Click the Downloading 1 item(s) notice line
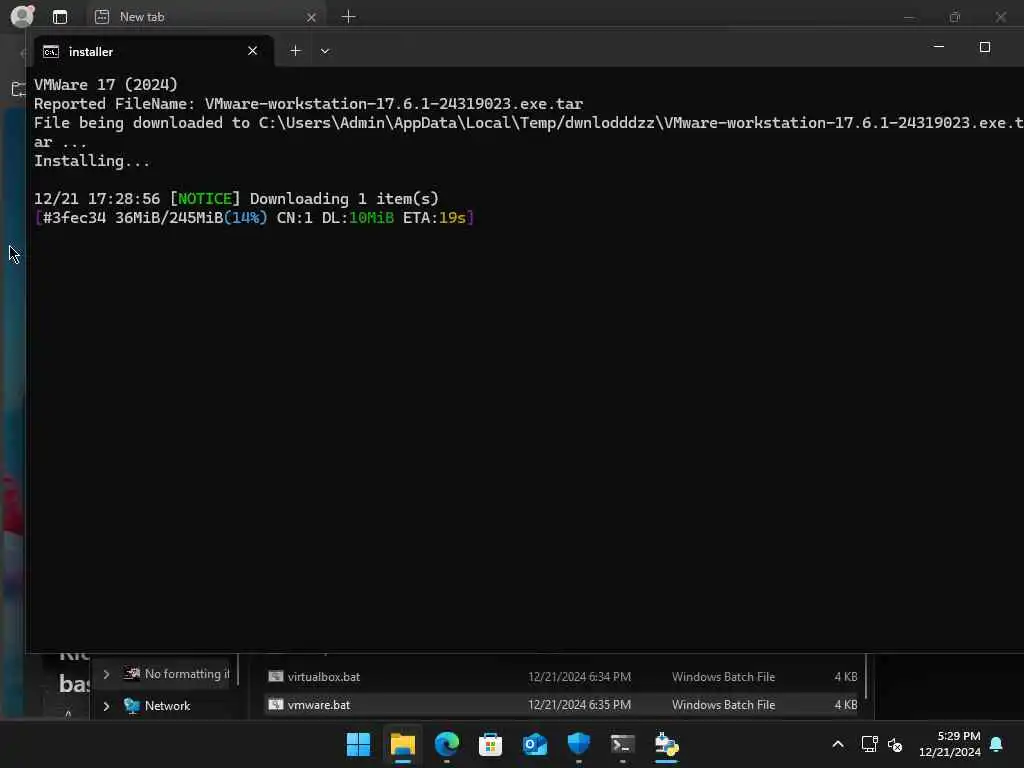This screenshot has height=768, width=1024. [236, 199]
